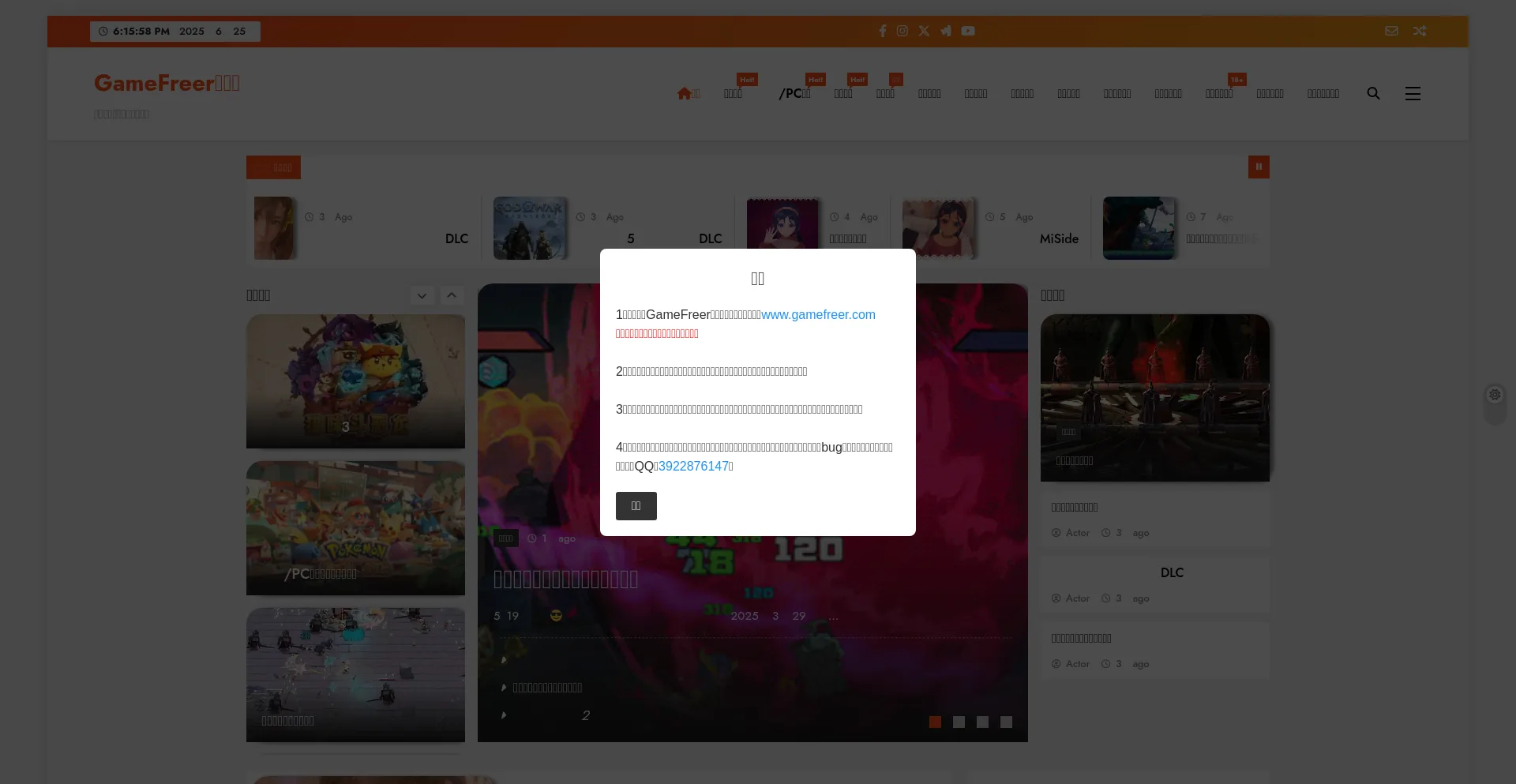Click the envelope mail icon
This screenshot has height=784, width=1516.
point(1391,31)
